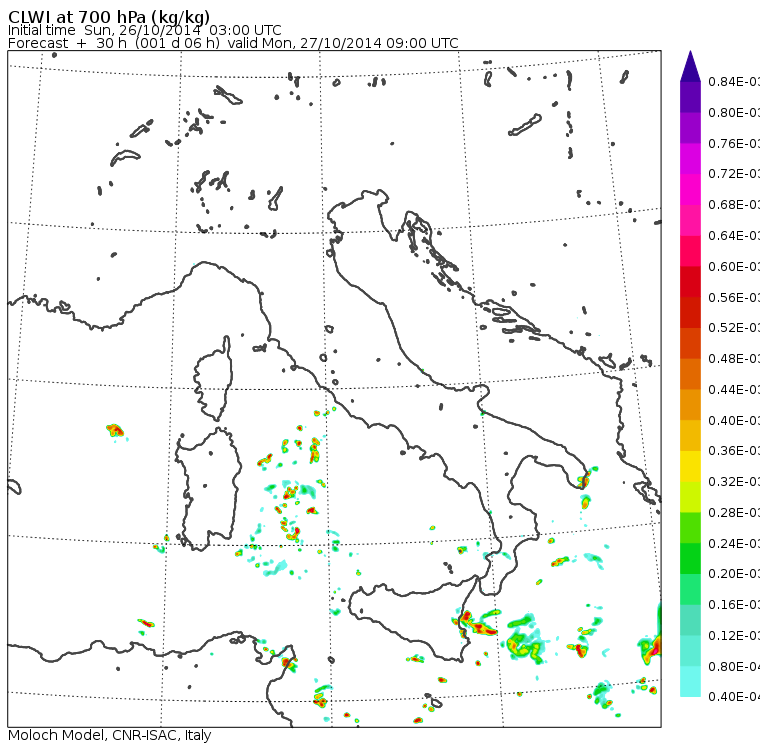Click the 0.16E-03 colorbar label
This screenshot has height=749, width=760.
(x=734, y=605)
